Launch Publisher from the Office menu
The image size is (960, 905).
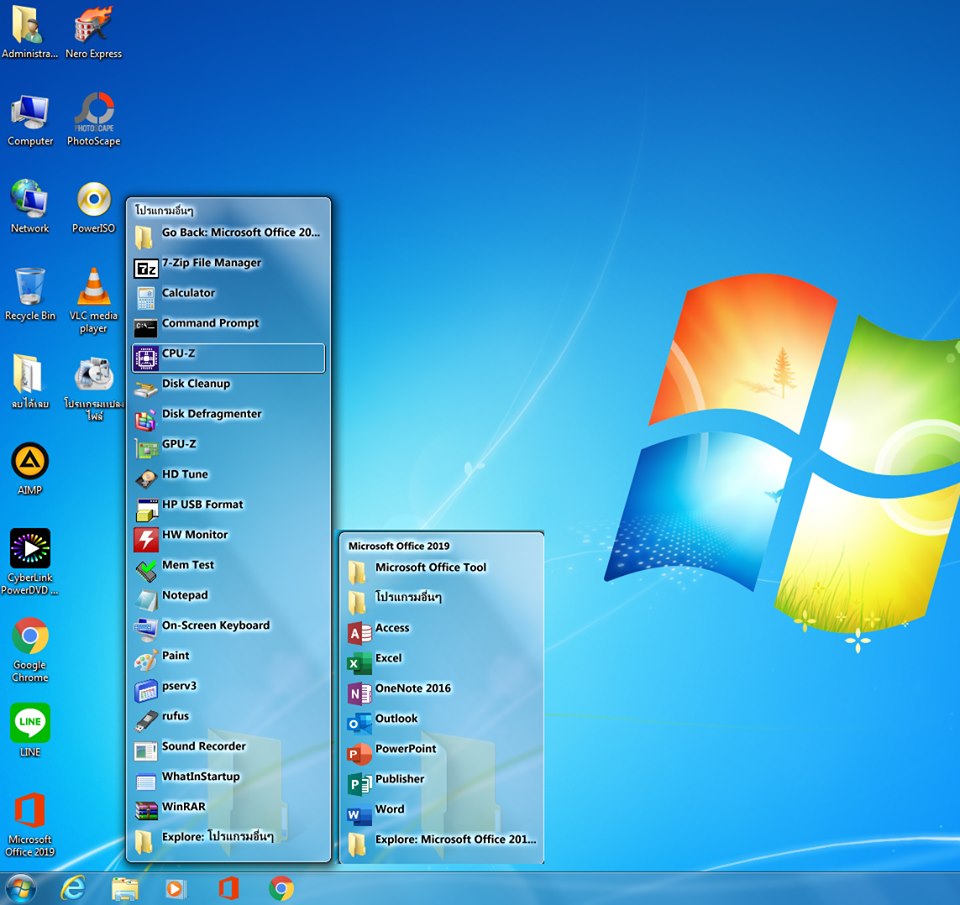pos(441,783)
